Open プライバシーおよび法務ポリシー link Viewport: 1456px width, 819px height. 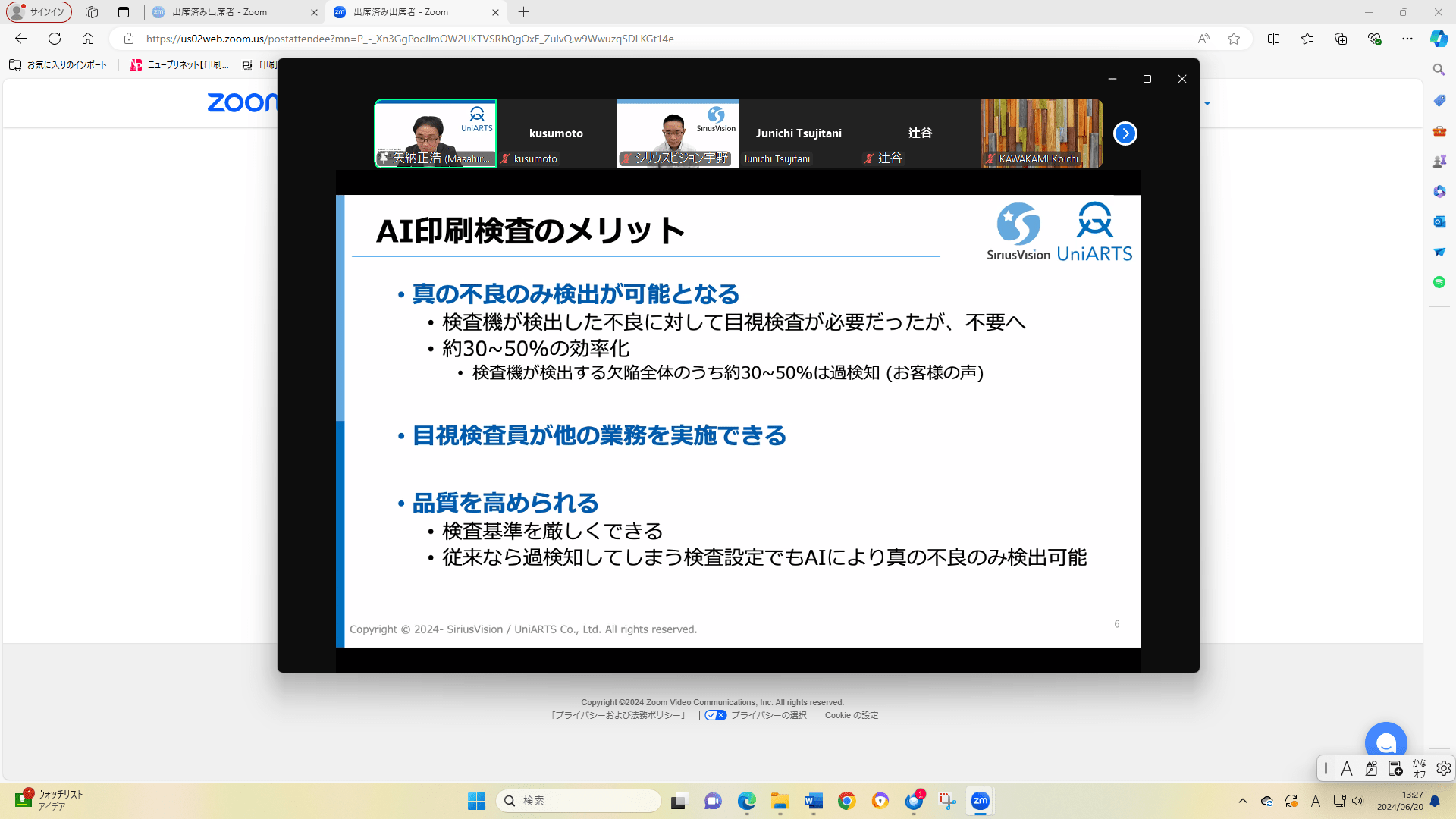click(619, 715)
